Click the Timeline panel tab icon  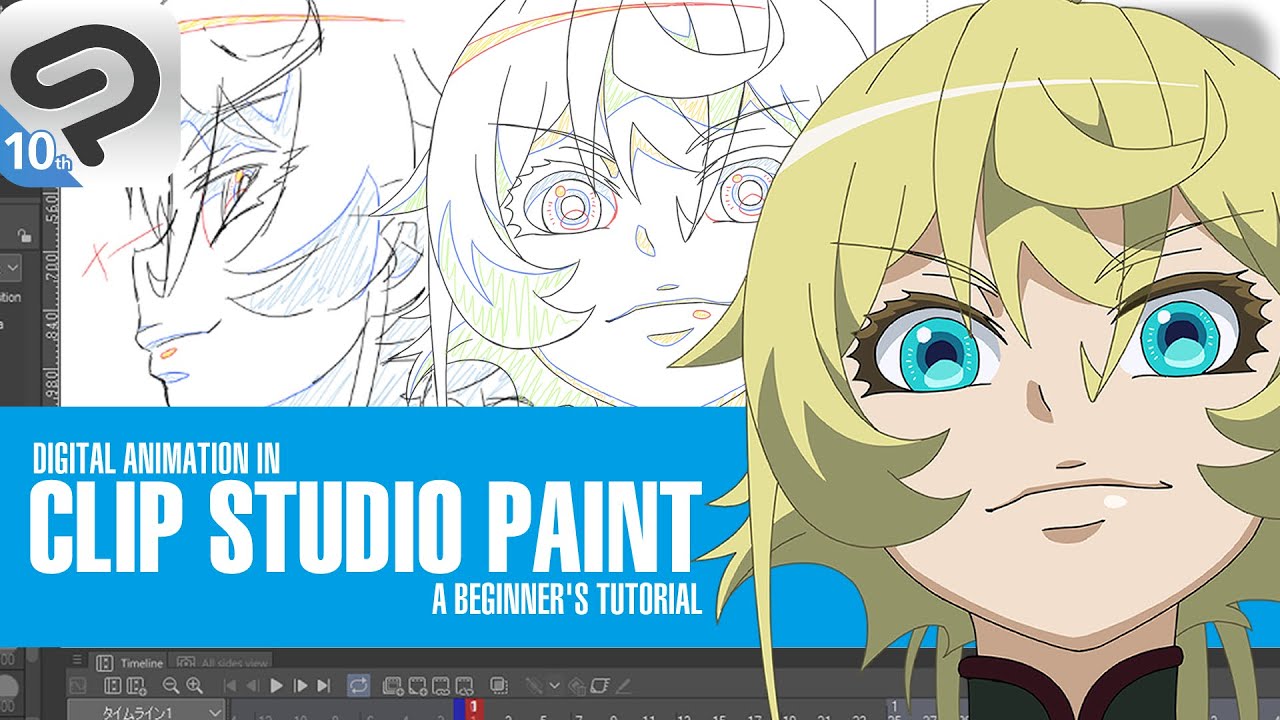pos(104,663)
